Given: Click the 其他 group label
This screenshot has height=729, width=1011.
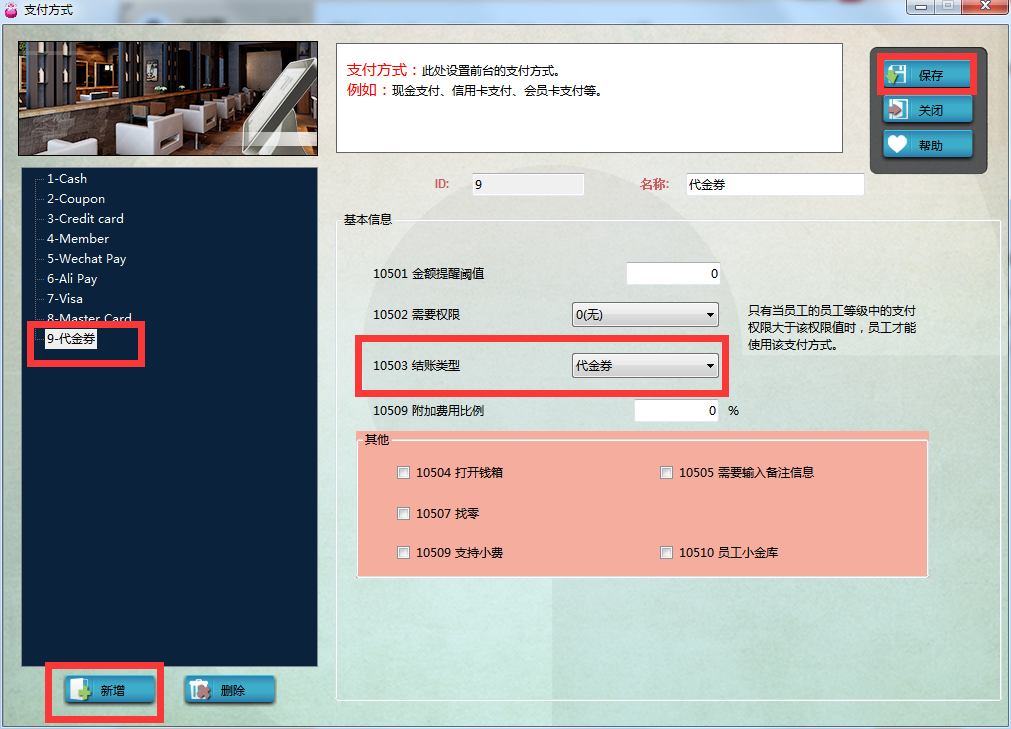Looking at the screenshot, I should coord(377,440).
